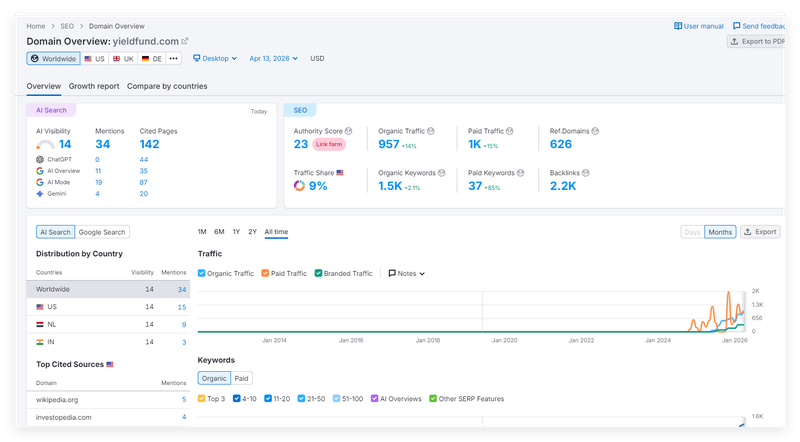800x442 pixels.
Task: Switch to the Growth report tab
Action: point(94,86)
